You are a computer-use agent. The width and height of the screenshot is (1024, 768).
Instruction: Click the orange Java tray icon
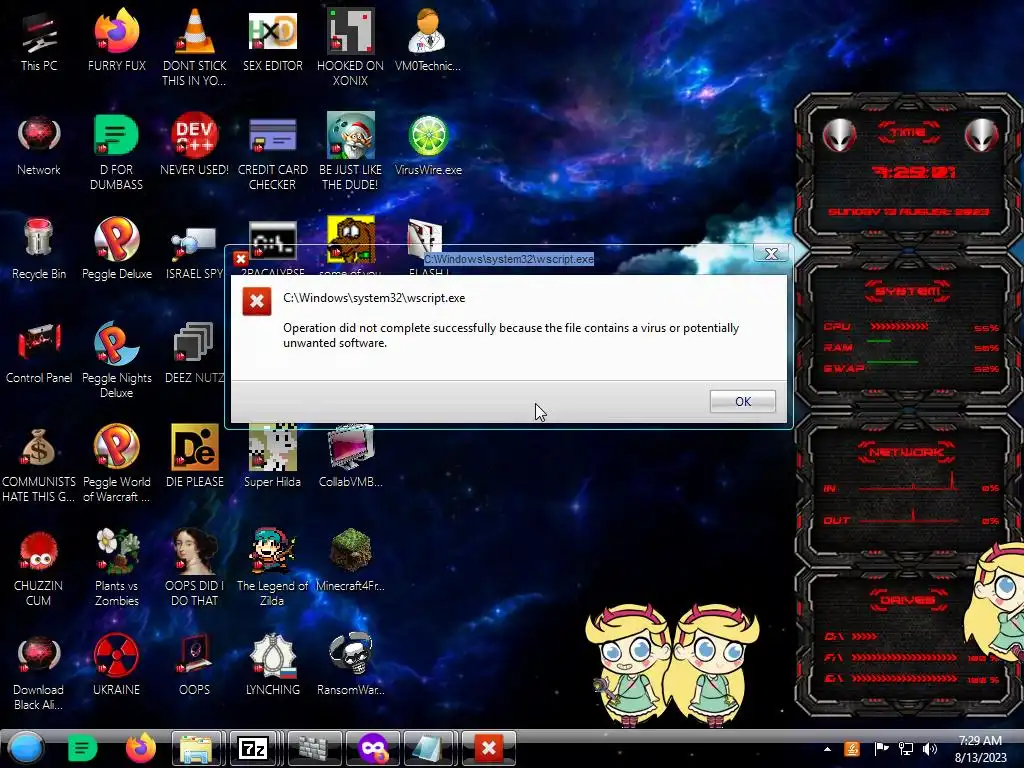click(852, 749)
